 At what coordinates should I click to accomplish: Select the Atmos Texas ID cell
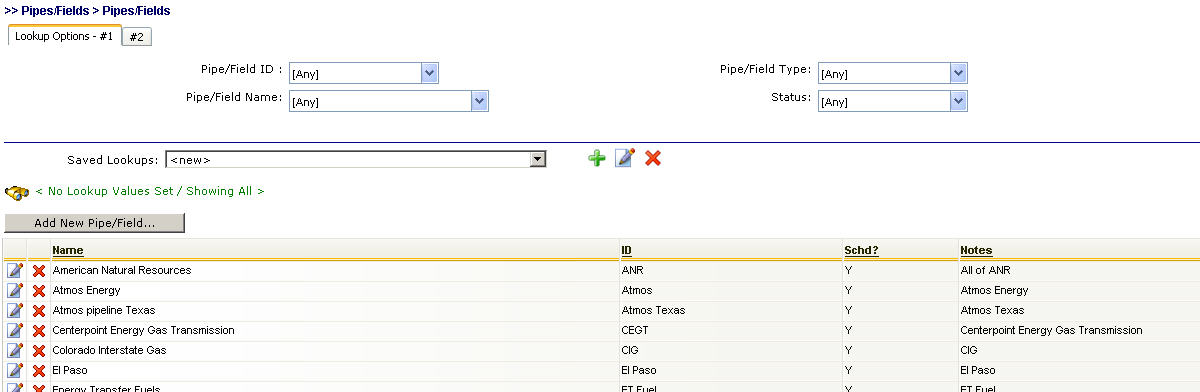pyautogui.click(x=653, y=310)
